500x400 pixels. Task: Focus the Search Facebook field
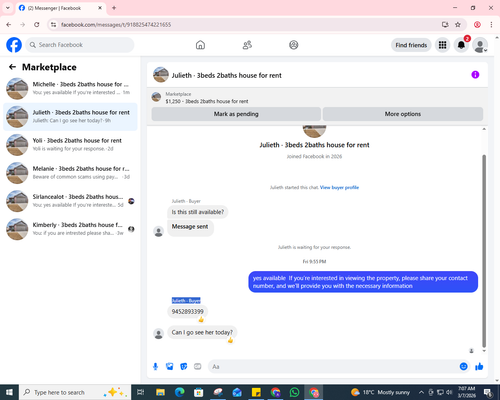(x=80, y=45)
